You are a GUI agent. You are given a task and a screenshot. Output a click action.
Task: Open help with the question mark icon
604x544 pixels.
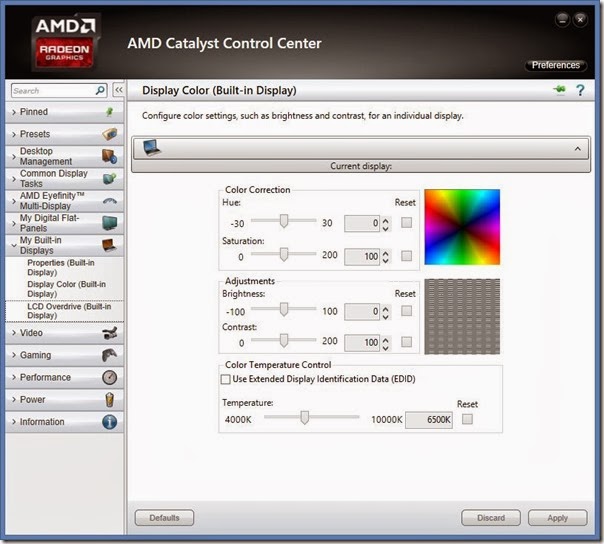[580, 90]
